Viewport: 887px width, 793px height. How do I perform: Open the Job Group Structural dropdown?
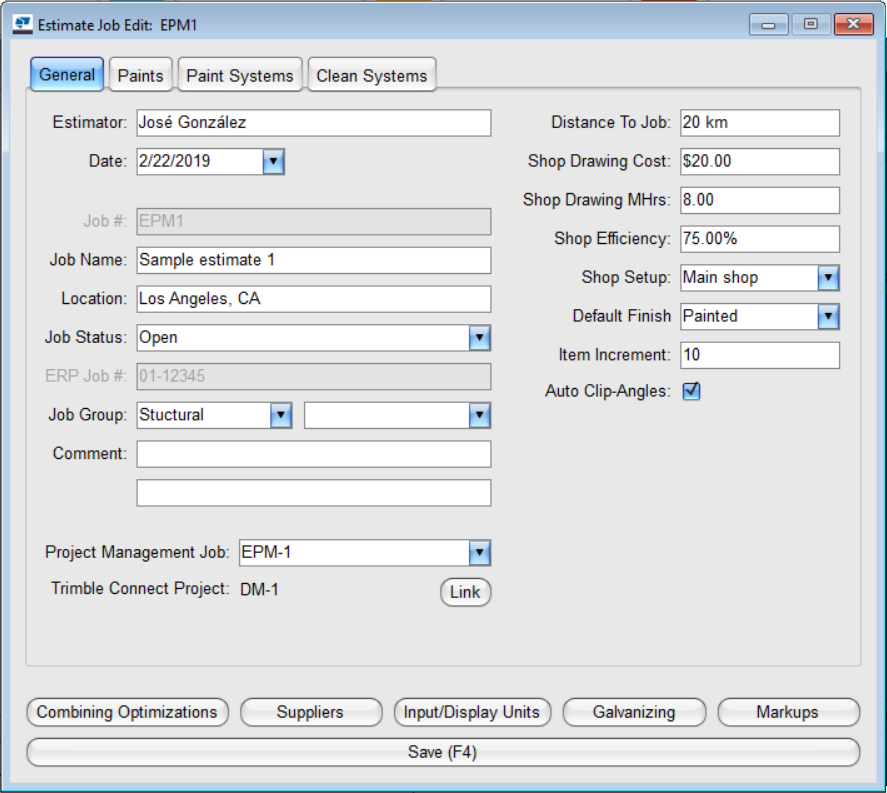tap(281, 415)
